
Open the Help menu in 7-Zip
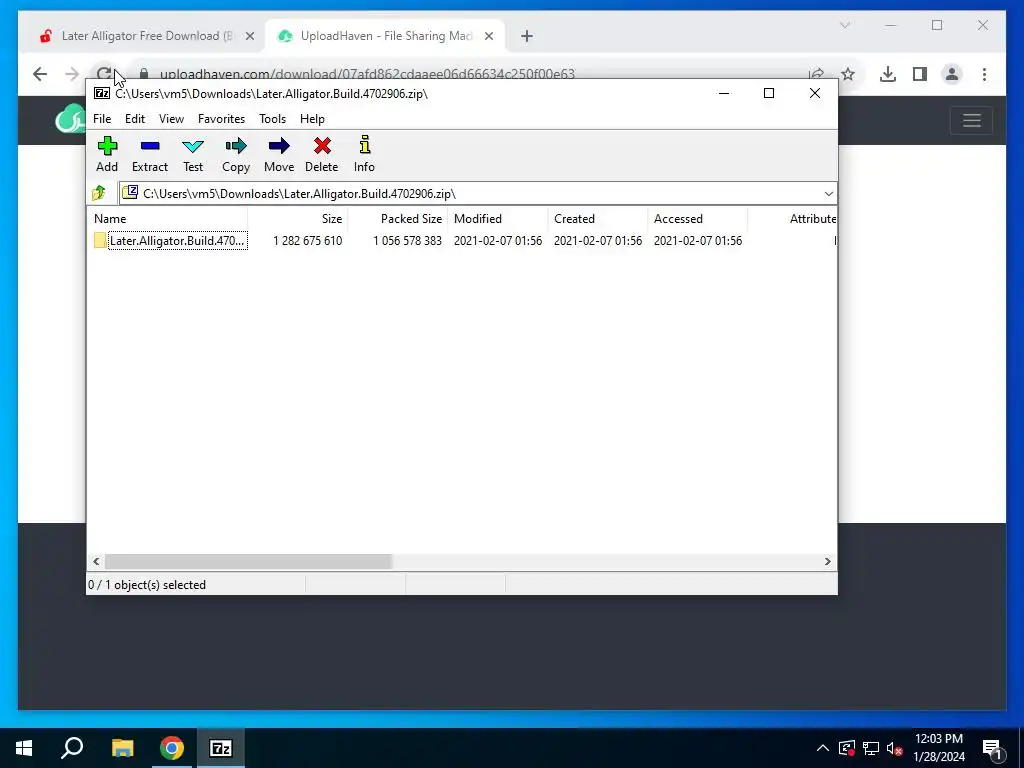click(x=312, y=119)
